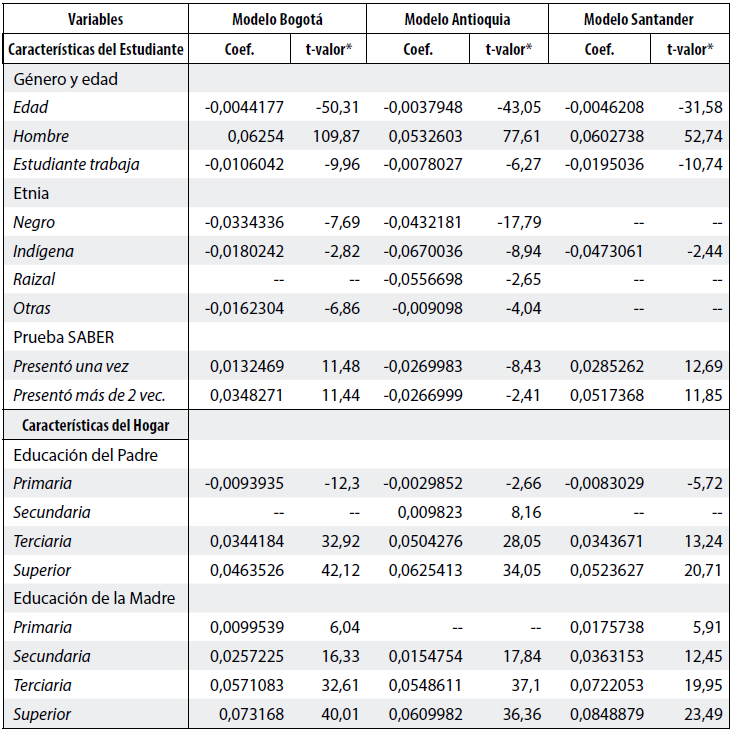Select the Estudiante trabaja row label
This screenshot has width=732, height=732.
(x=76, y=165)
